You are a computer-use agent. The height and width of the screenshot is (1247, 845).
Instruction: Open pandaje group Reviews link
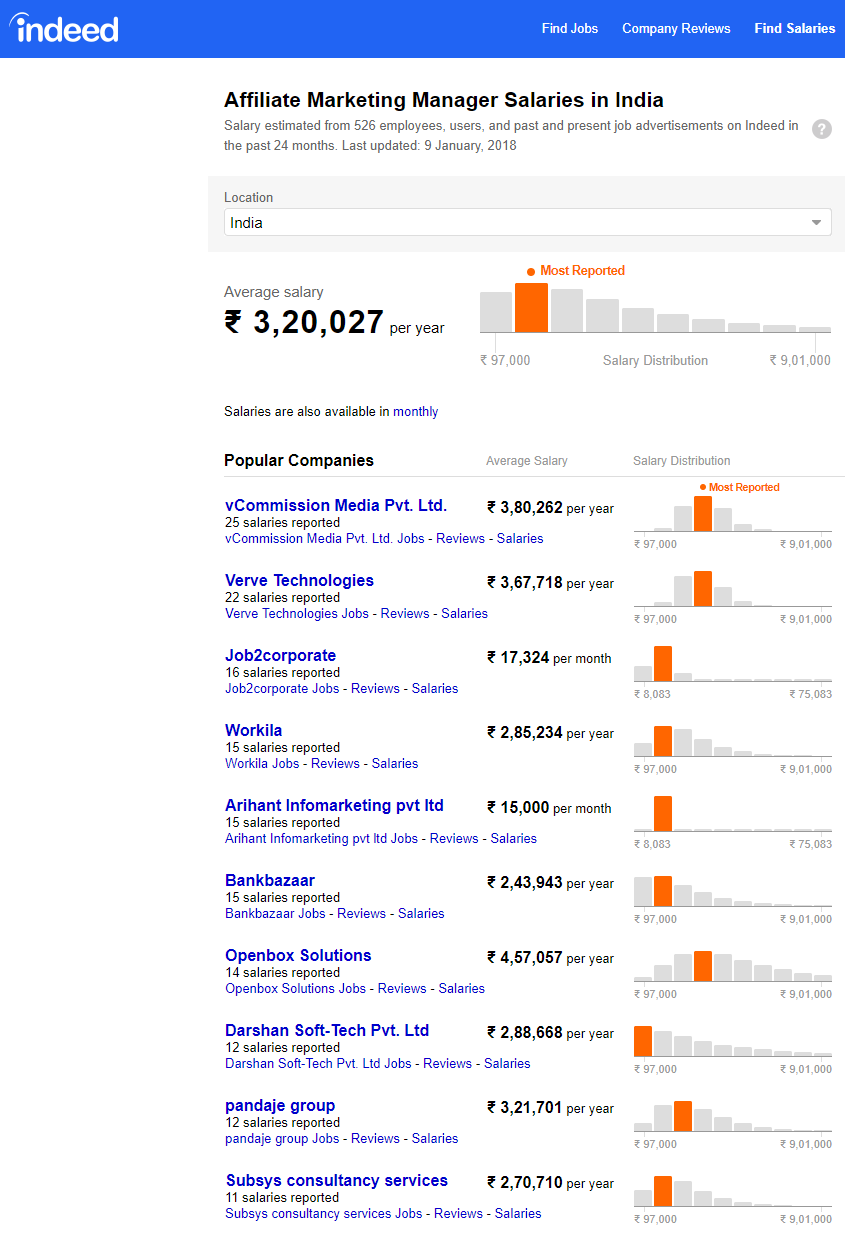375,1138
